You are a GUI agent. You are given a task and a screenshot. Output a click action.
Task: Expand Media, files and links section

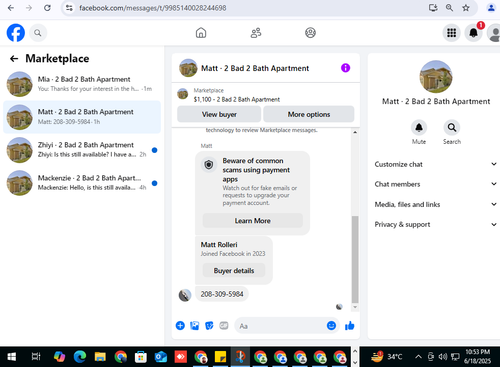pyautogui.click(x=436, y=204)
